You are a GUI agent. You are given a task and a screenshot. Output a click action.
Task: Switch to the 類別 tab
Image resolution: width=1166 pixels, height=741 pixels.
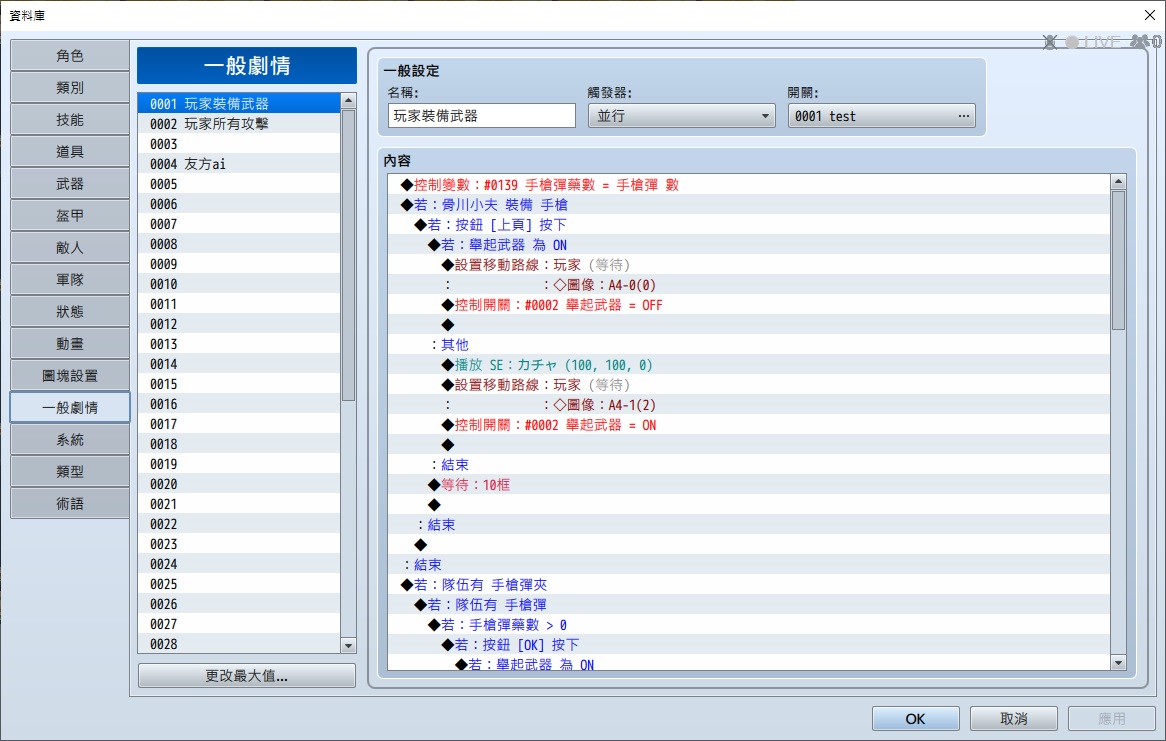point(70,88)
